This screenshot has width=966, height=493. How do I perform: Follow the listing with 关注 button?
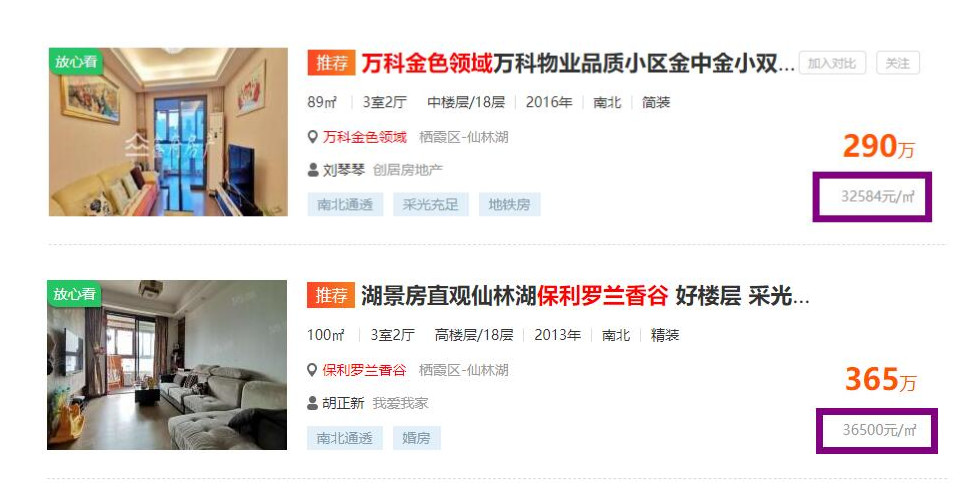pos(898,63)
